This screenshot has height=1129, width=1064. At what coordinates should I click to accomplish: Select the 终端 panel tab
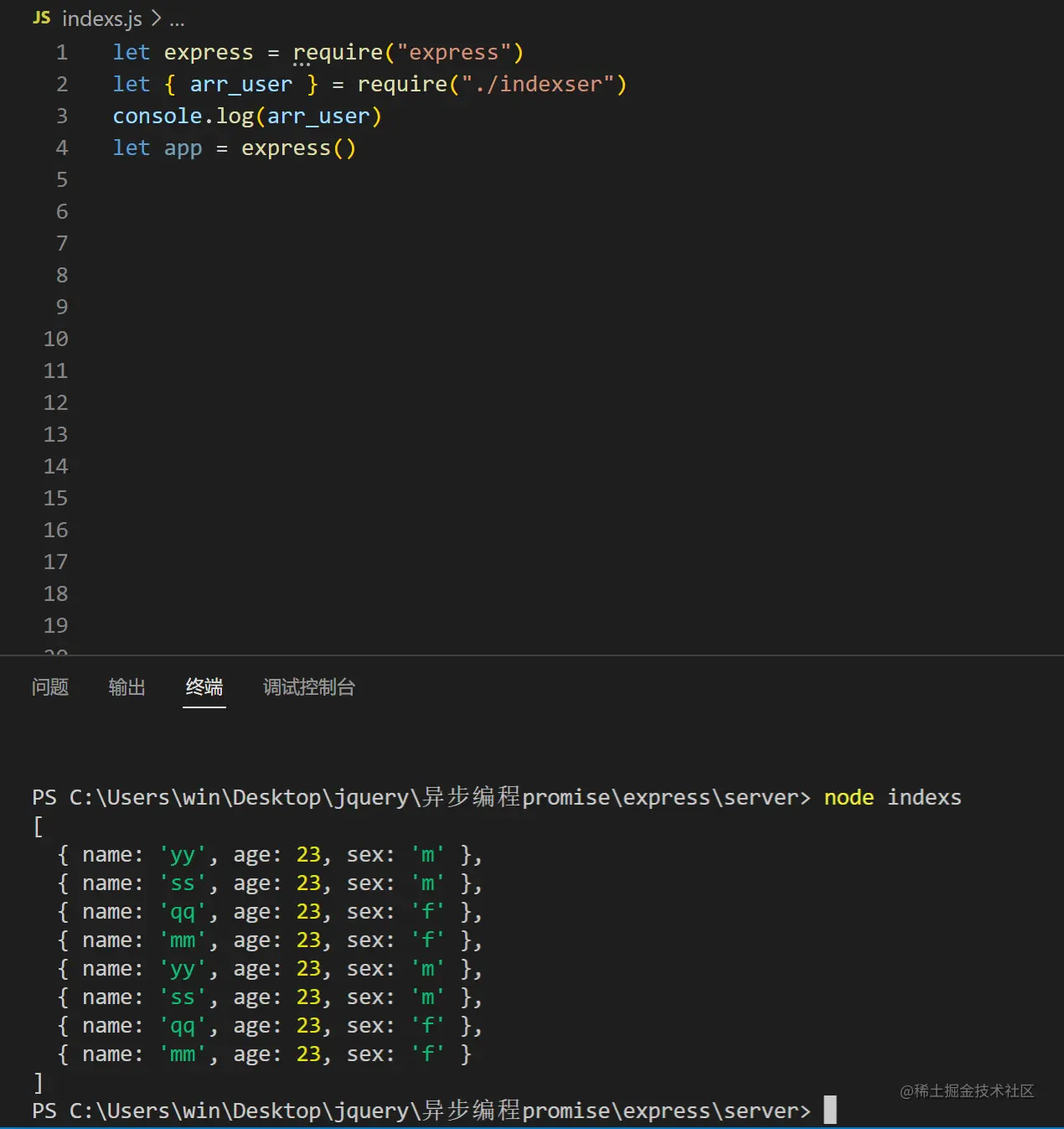click(204, 687)
